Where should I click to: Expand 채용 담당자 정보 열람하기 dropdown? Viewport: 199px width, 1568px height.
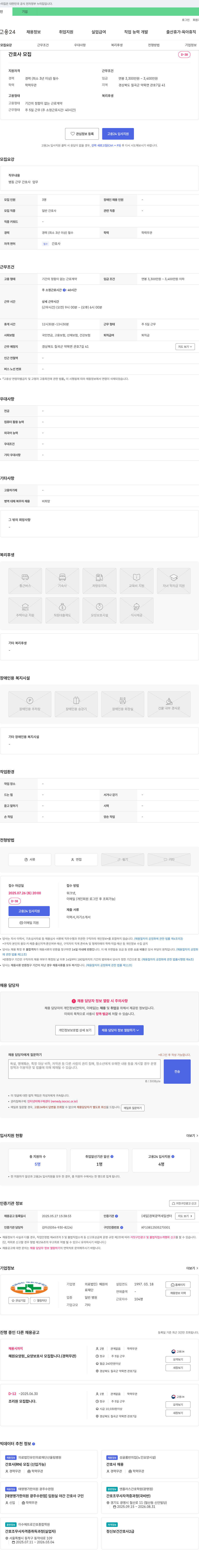(x=120, y=1031)
